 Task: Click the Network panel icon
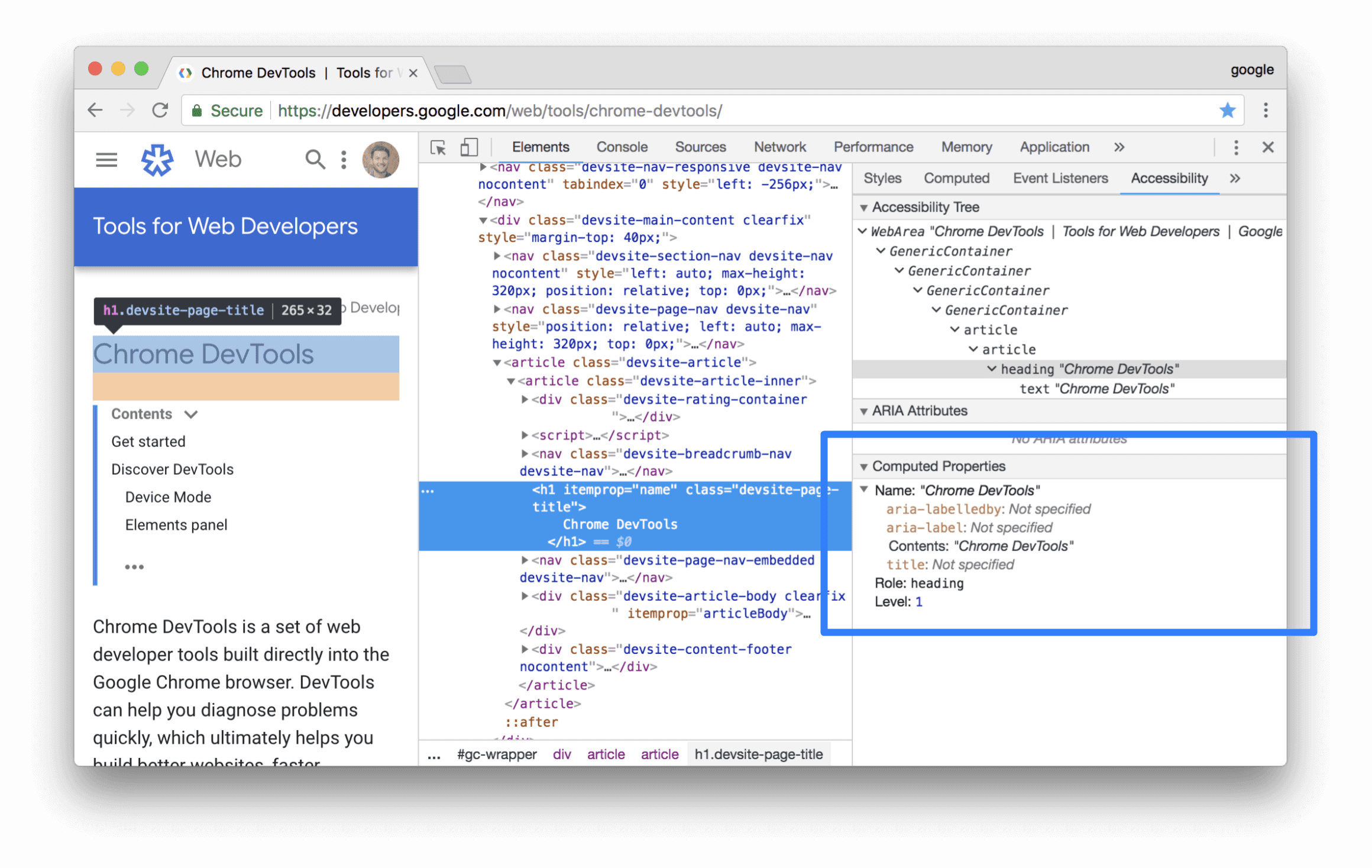coord(779,147)
